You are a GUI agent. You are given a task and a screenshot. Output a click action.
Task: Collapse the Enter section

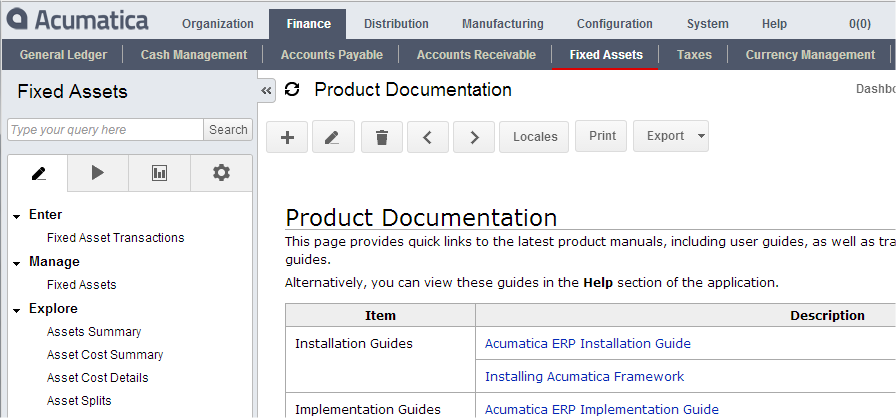[16, 216]
